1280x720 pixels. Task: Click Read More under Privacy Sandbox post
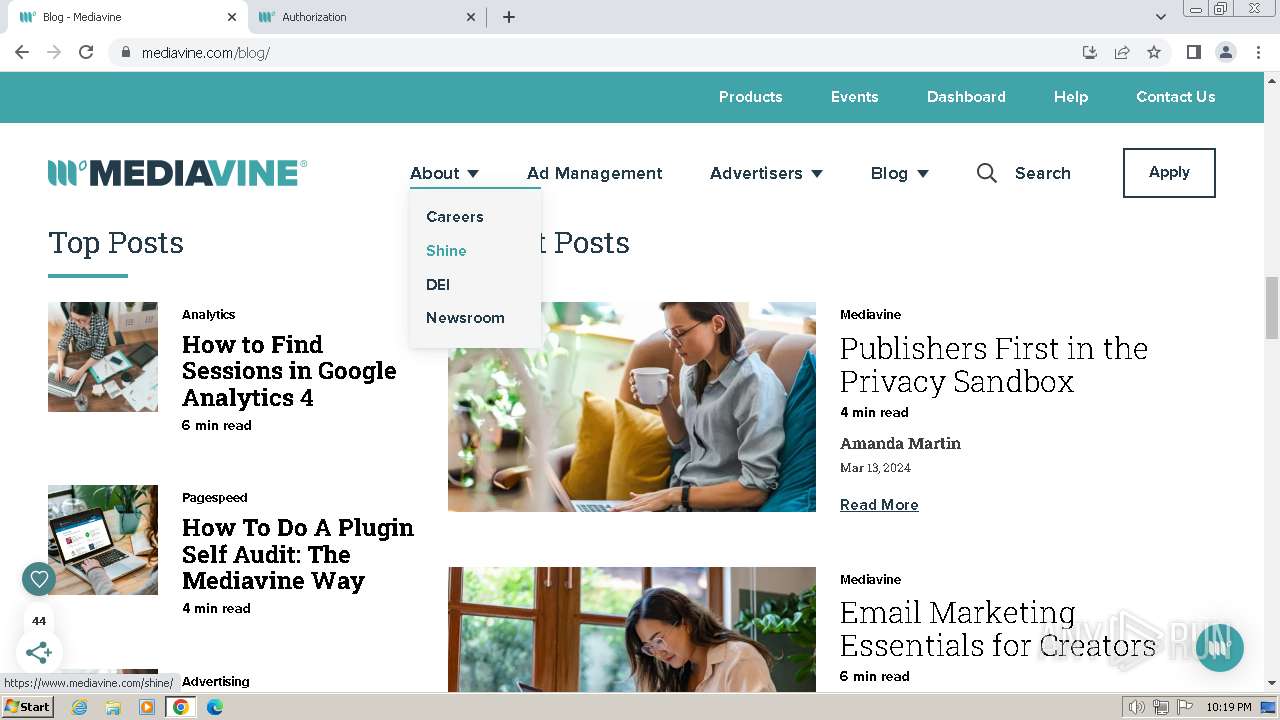[879, 505]
